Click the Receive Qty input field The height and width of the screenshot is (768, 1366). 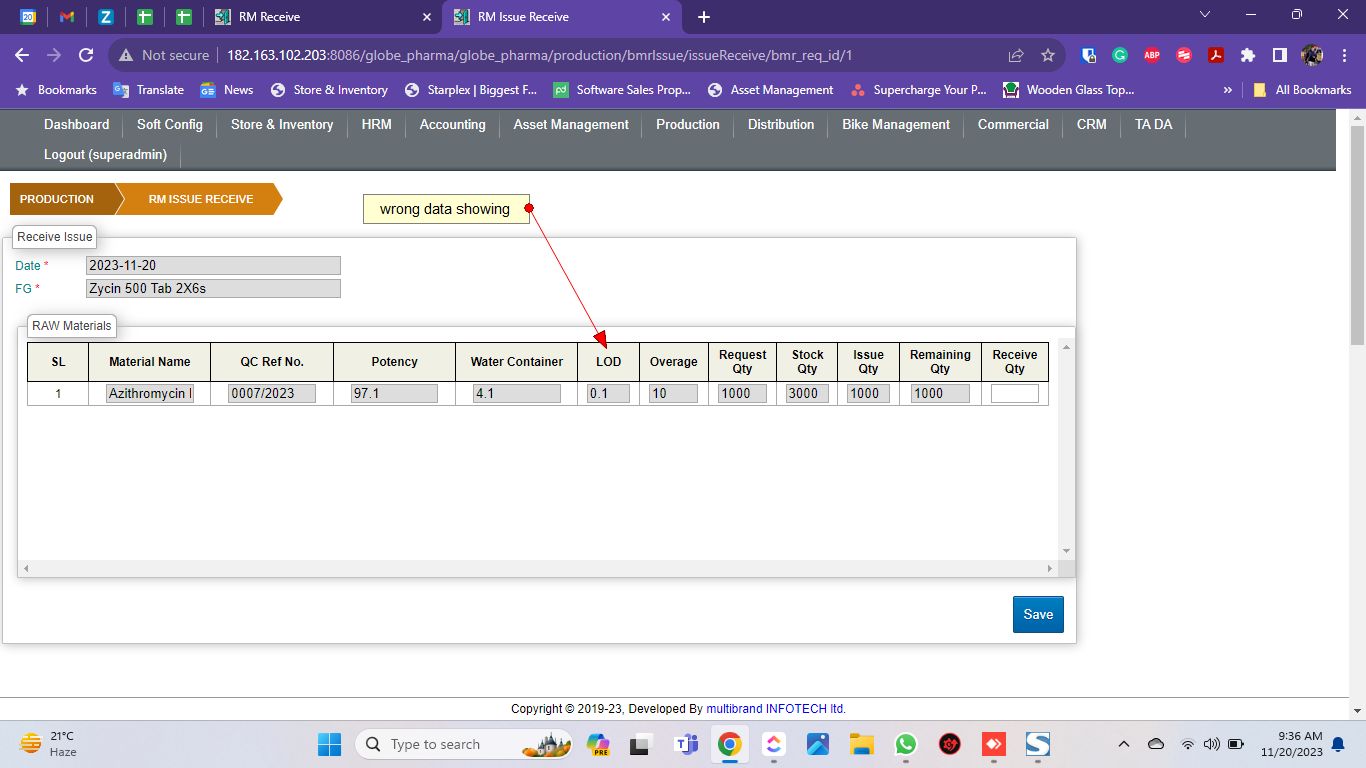[x=1014, y=394]
